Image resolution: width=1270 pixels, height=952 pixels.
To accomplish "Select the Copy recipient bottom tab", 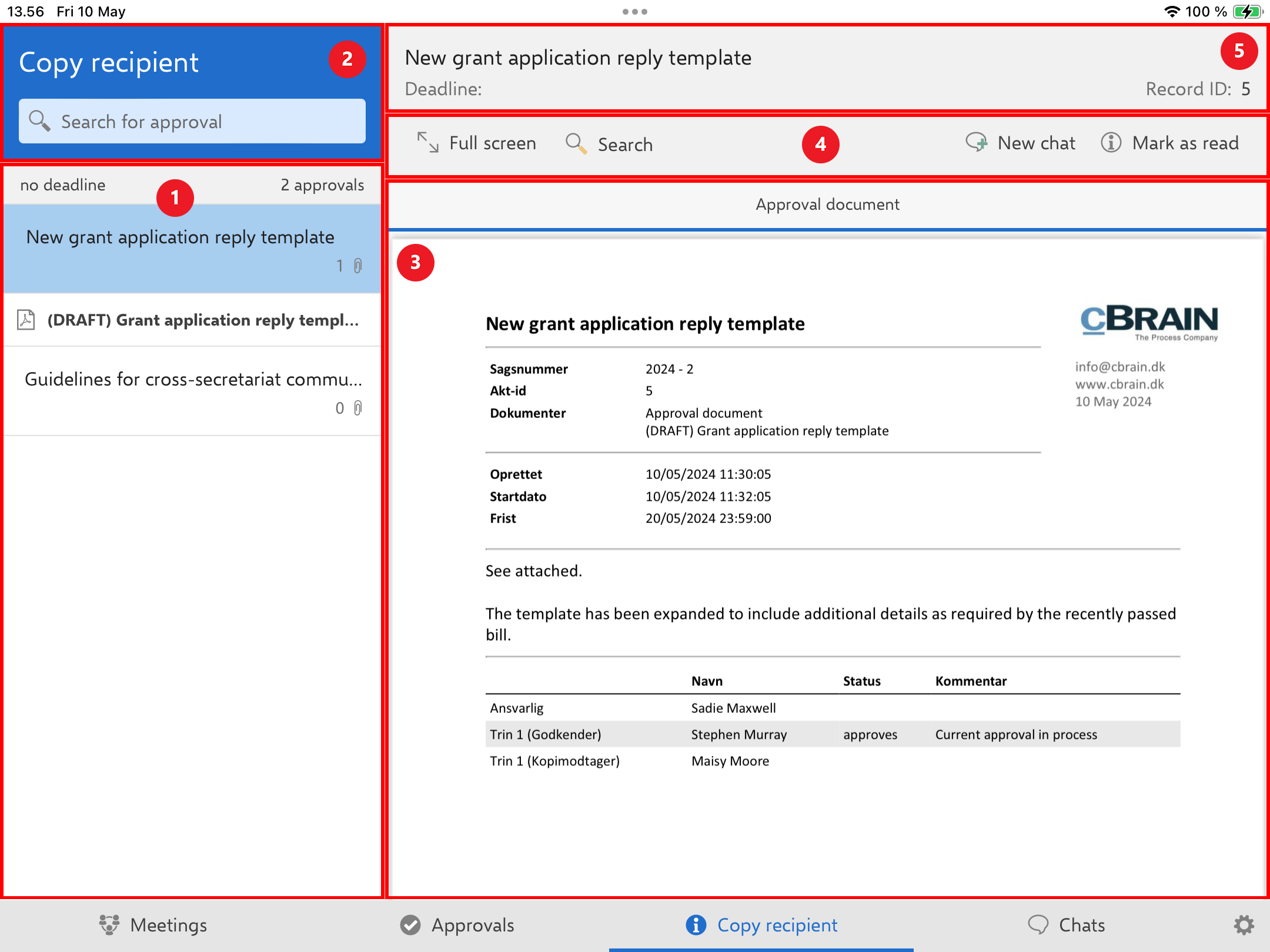I will pos(761,925).
